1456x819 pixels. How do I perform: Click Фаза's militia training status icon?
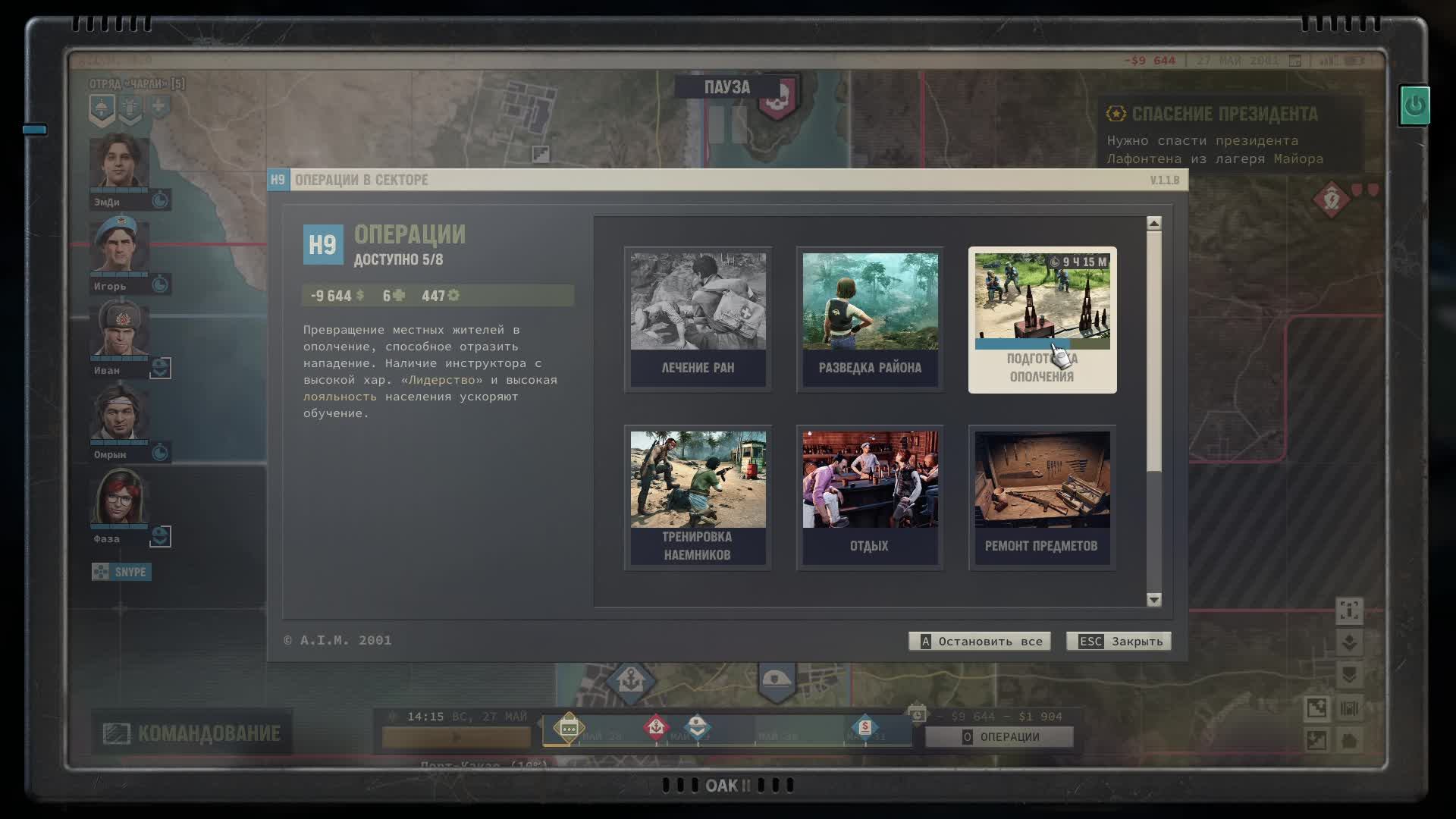click(x=160, y=536)
